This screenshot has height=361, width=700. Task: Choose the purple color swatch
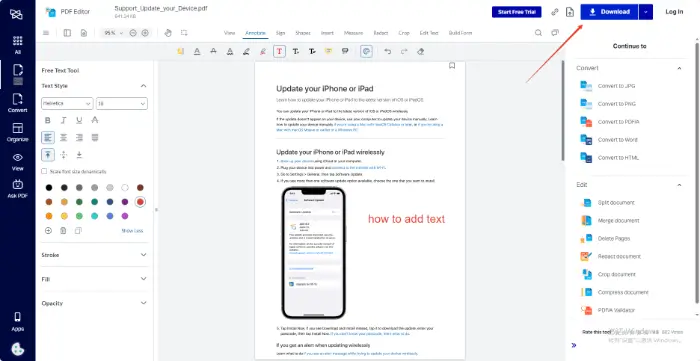click(125, 202)
